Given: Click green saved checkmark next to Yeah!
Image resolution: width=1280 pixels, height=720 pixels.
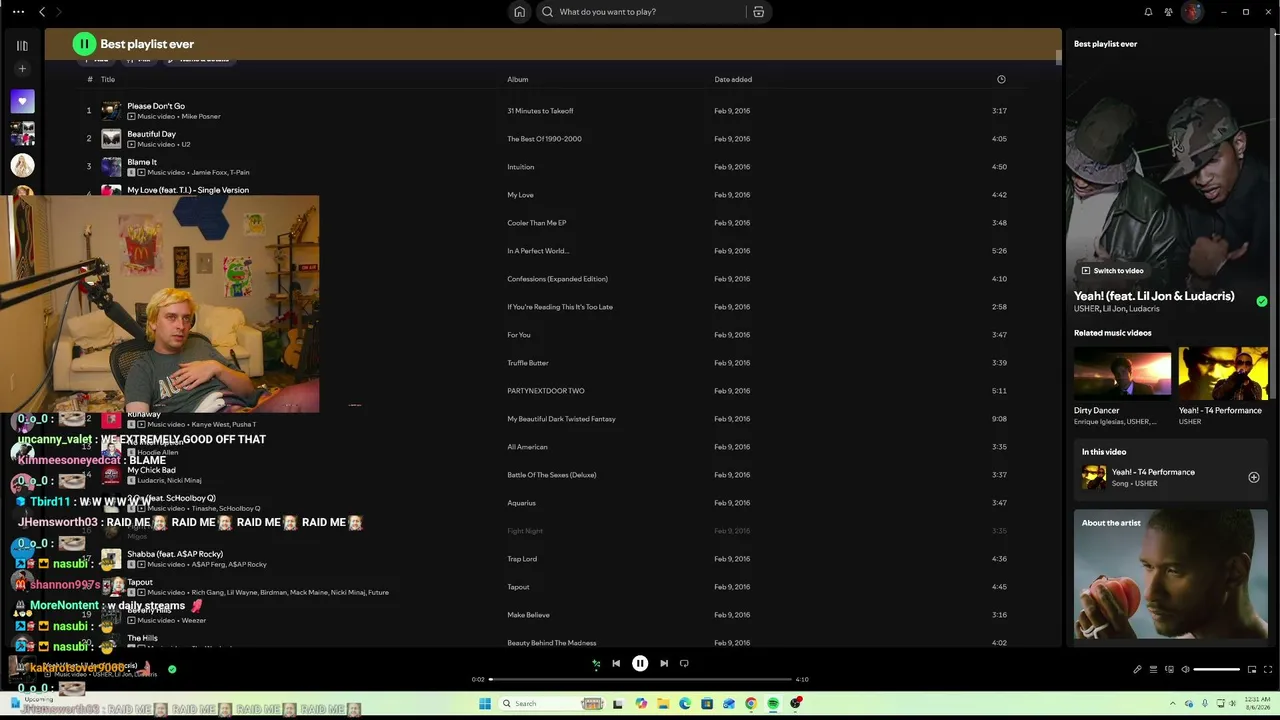Looking at the screenshot, I should click(x=1261, y=301).
